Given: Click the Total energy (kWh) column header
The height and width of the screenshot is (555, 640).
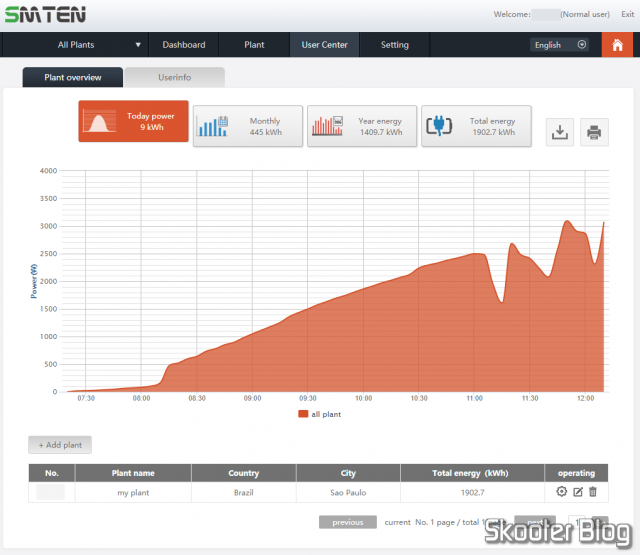Looking at the screenshot, I should click(472, 473).
